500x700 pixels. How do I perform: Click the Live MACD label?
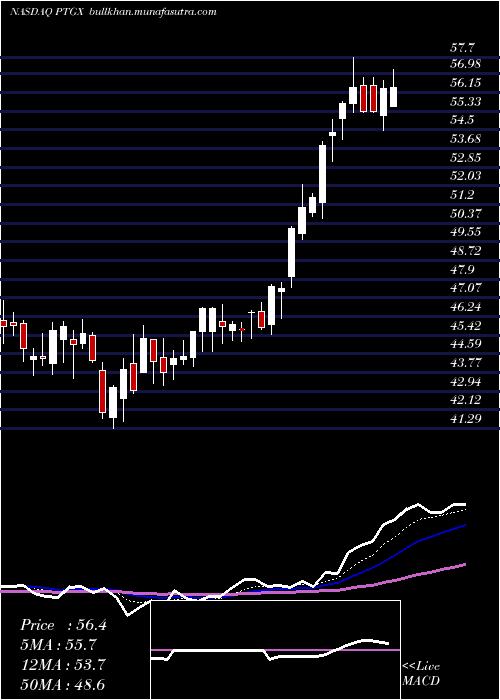421,673
